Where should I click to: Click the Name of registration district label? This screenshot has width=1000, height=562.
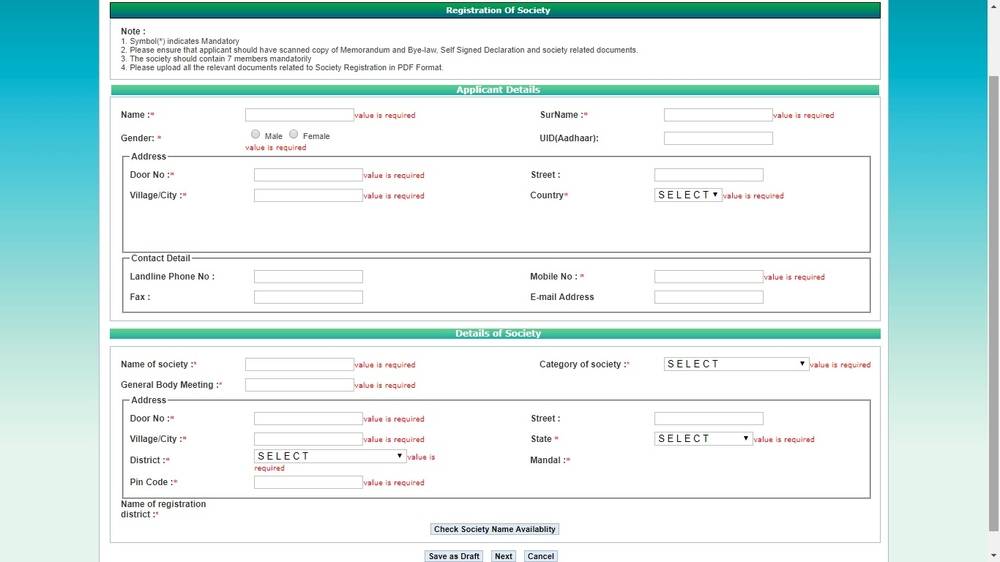(163, 509)
